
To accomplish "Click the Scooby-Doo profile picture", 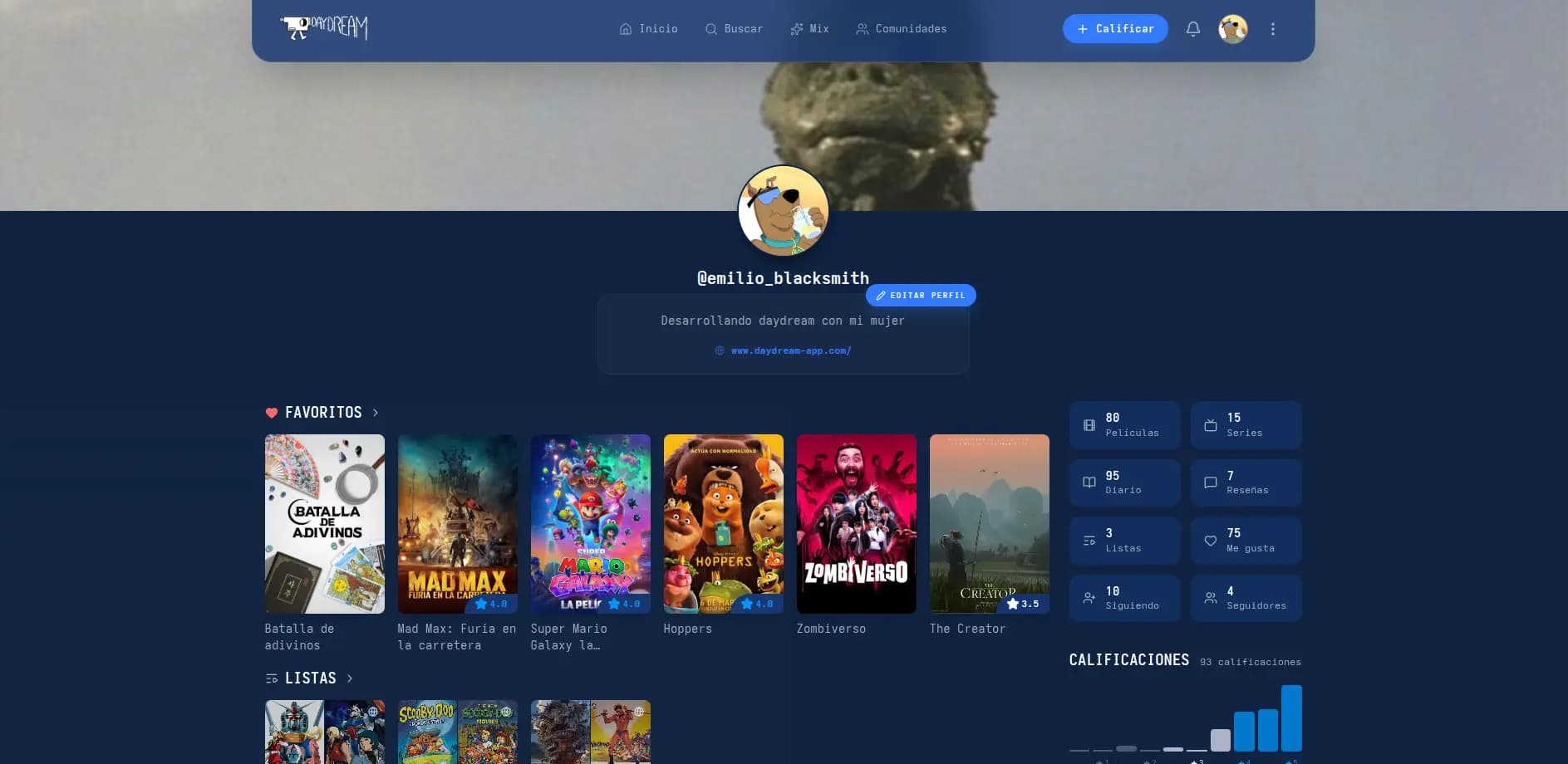I will click(784, 210).
